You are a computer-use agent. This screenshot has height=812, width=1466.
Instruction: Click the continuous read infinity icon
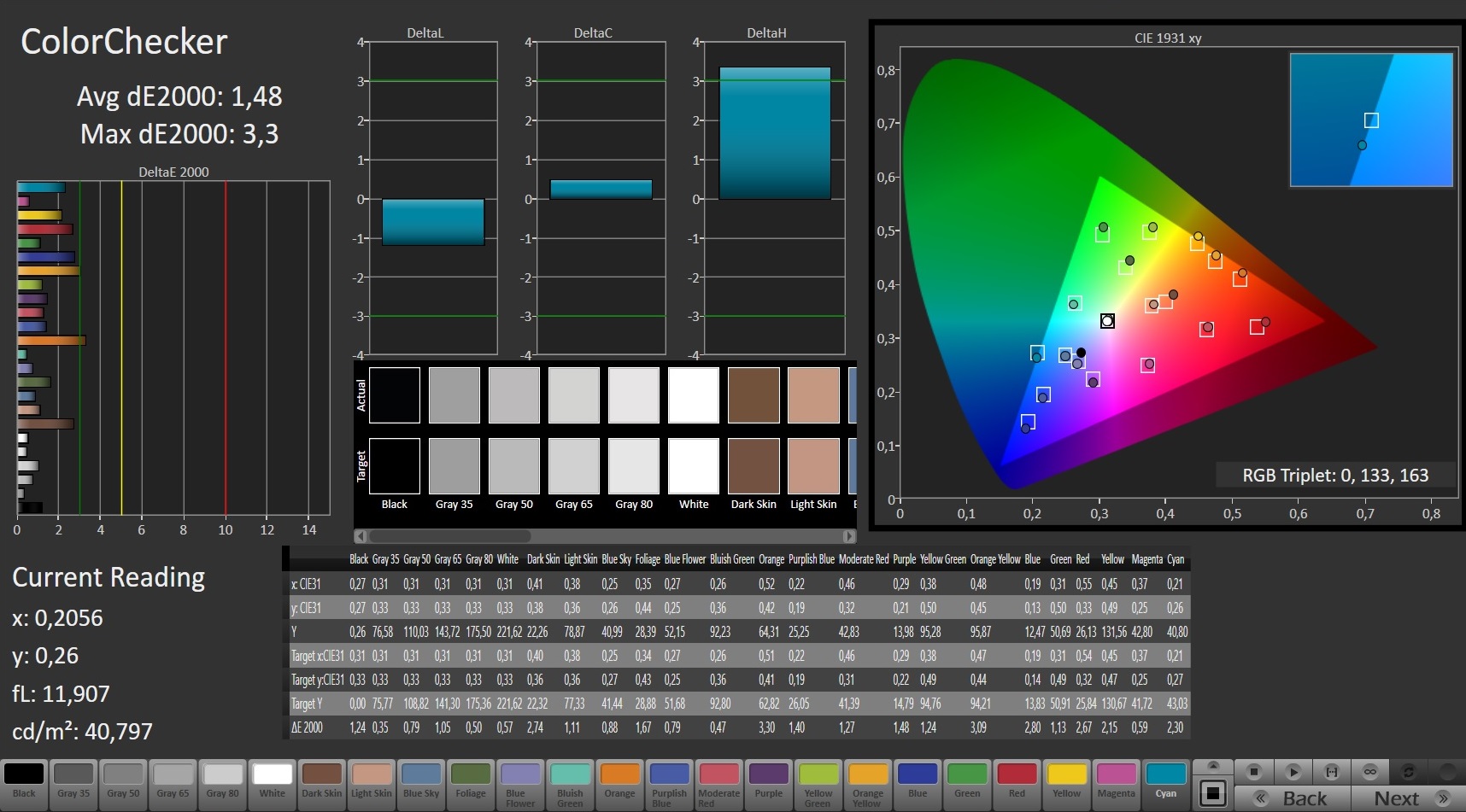(1369, 772)
